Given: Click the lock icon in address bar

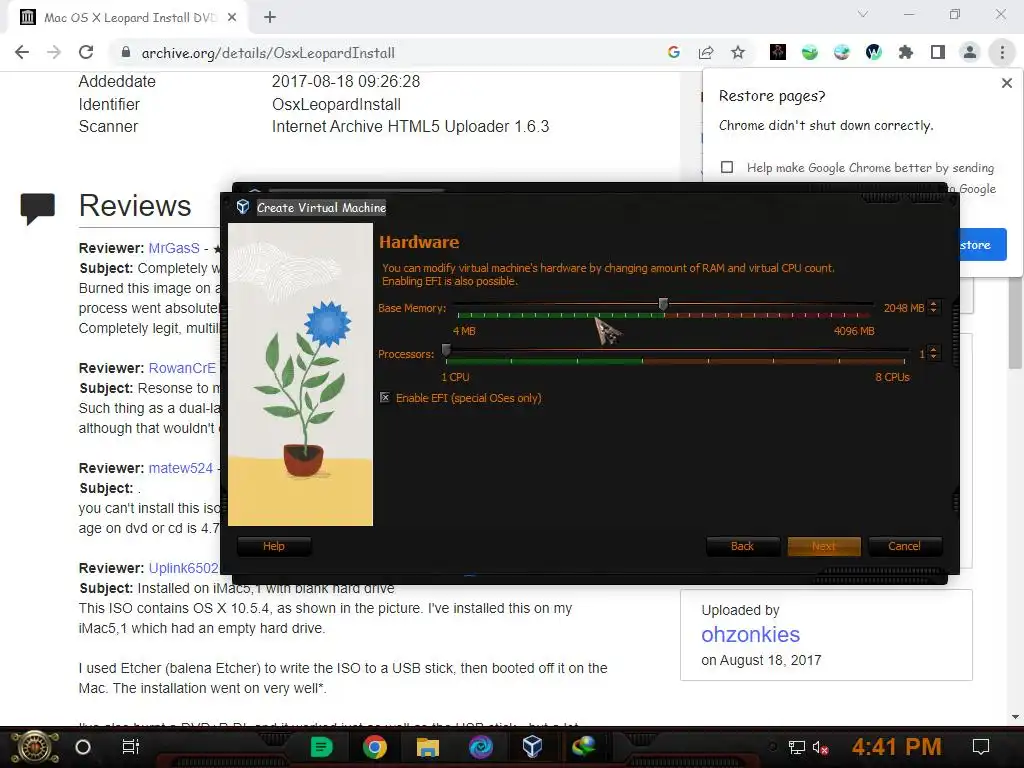Looking at the screenshot, I should (126, 52).
